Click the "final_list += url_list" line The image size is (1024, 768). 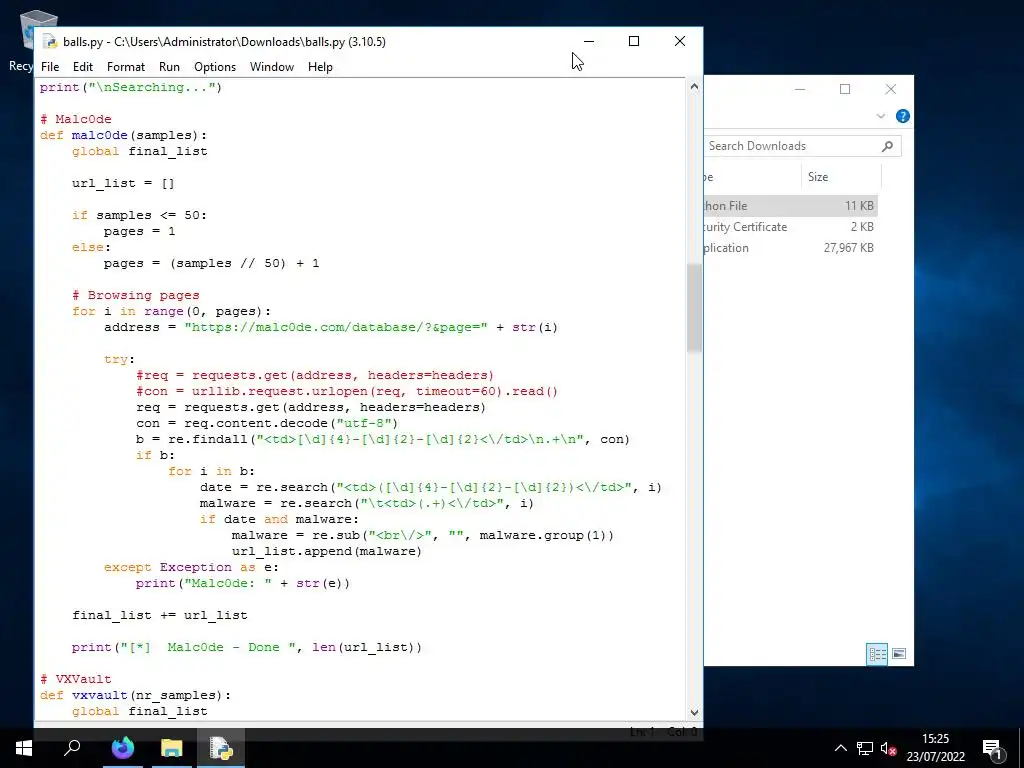click(x=160, y=615)
